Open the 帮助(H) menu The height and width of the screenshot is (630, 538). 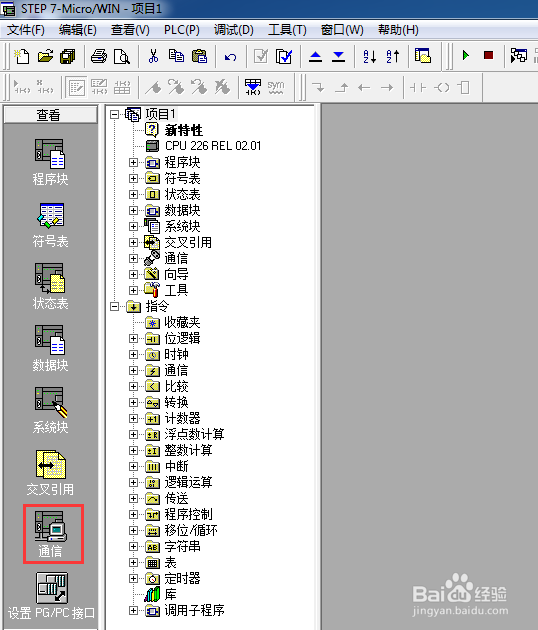click(x=398, y=30)
